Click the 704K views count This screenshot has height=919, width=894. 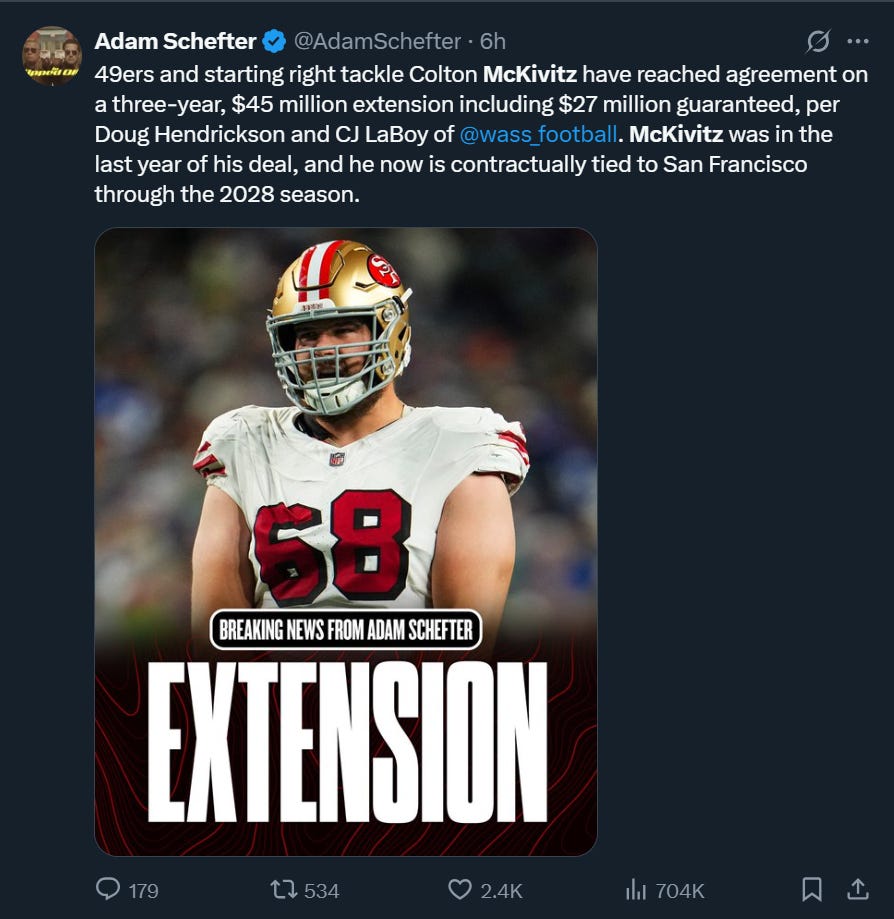[x=680, y=891]
